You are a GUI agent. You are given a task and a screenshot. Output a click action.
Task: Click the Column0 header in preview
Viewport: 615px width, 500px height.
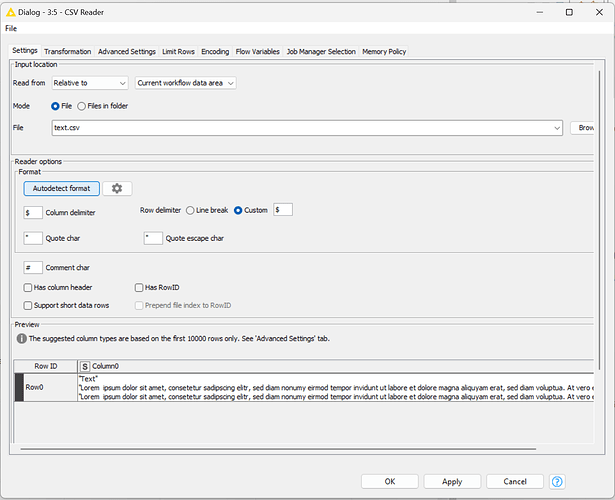coord(335,366)
